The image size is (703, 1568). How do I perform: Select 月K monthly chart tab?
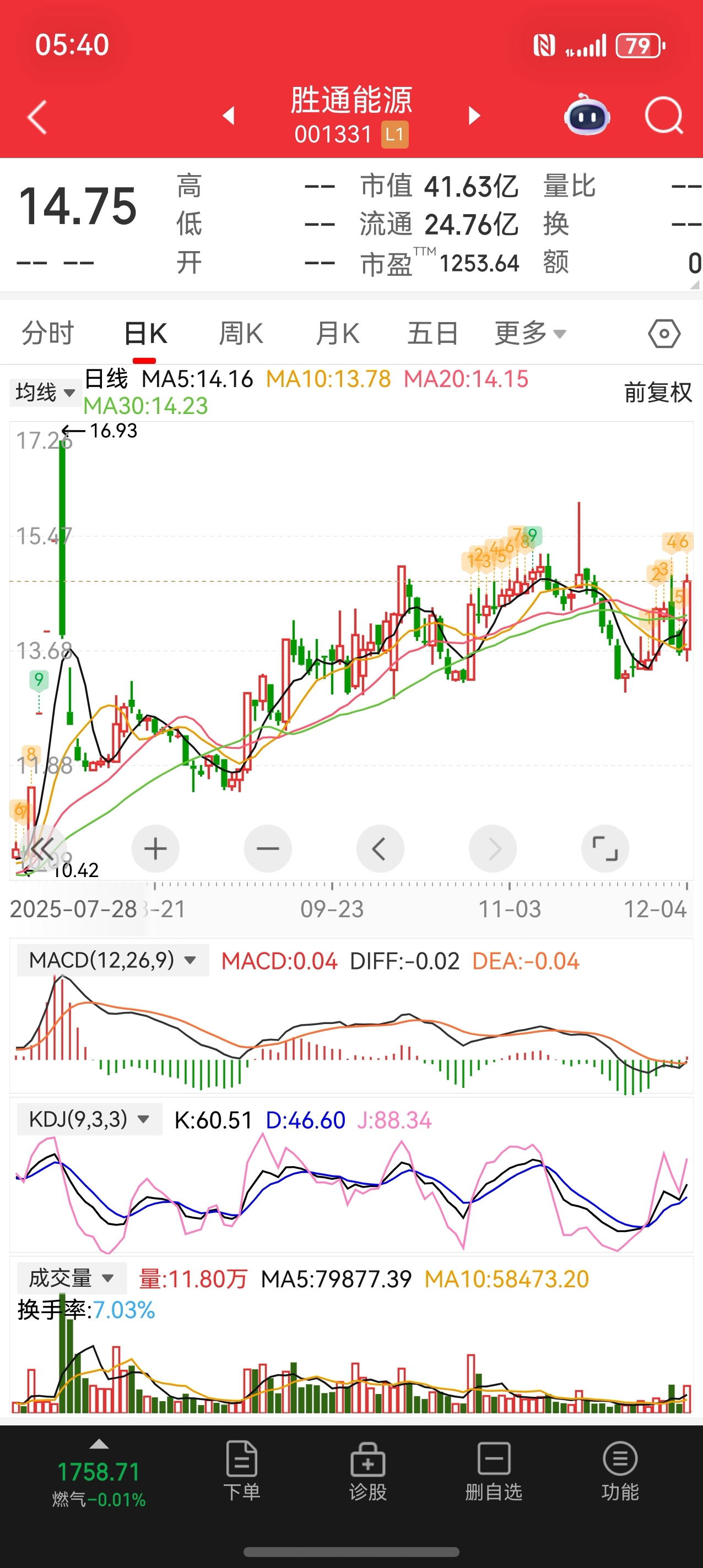338,334
